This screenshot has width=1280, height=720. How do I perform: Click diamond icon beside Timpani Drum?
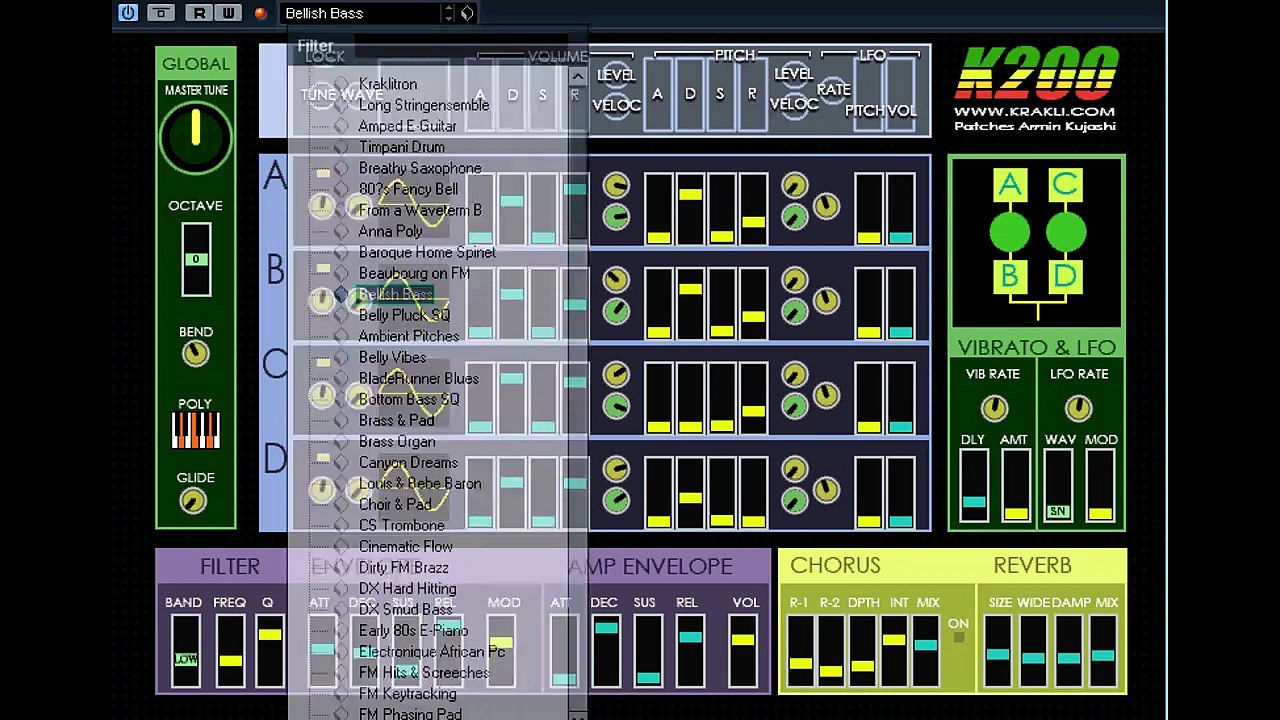click(341, 147)
